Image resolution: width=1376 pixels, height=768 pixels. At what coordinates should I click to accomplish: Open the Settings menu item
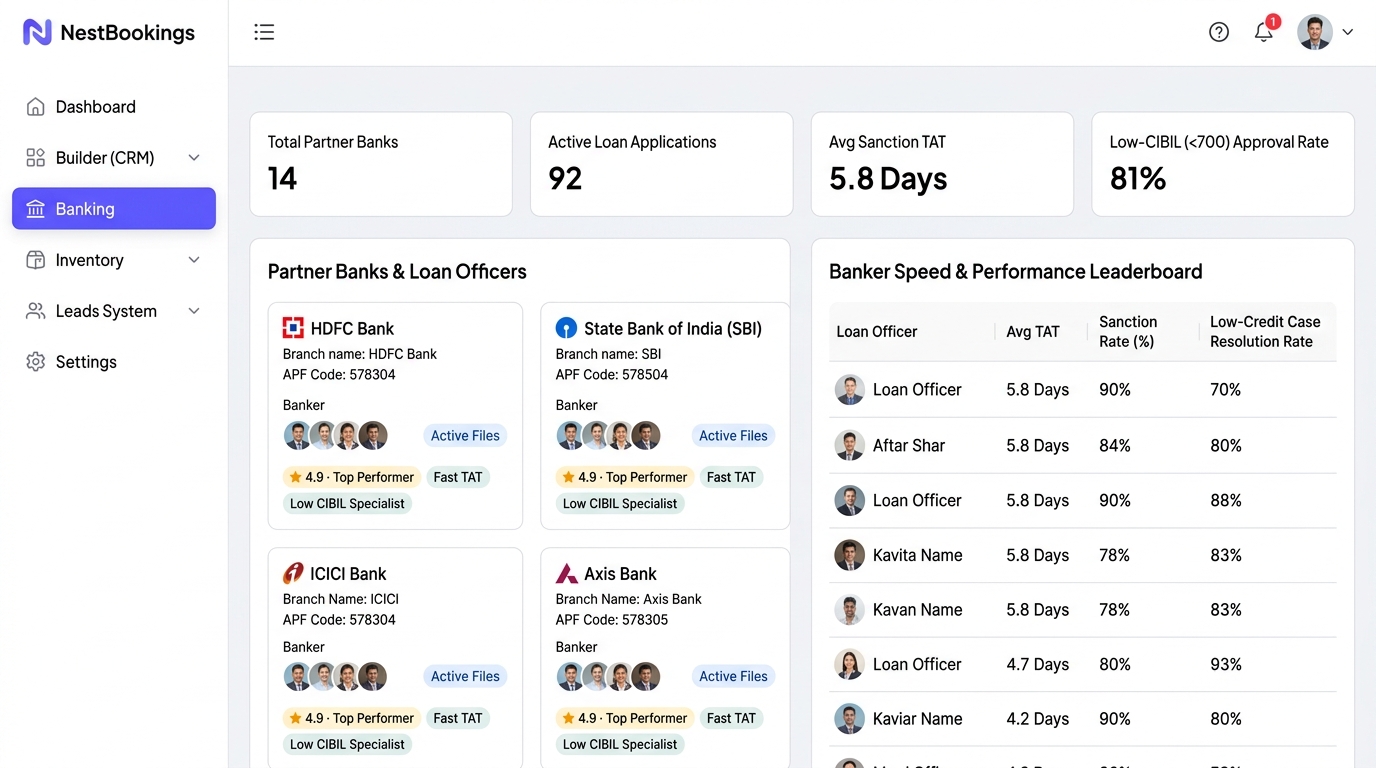coord(114,362)
